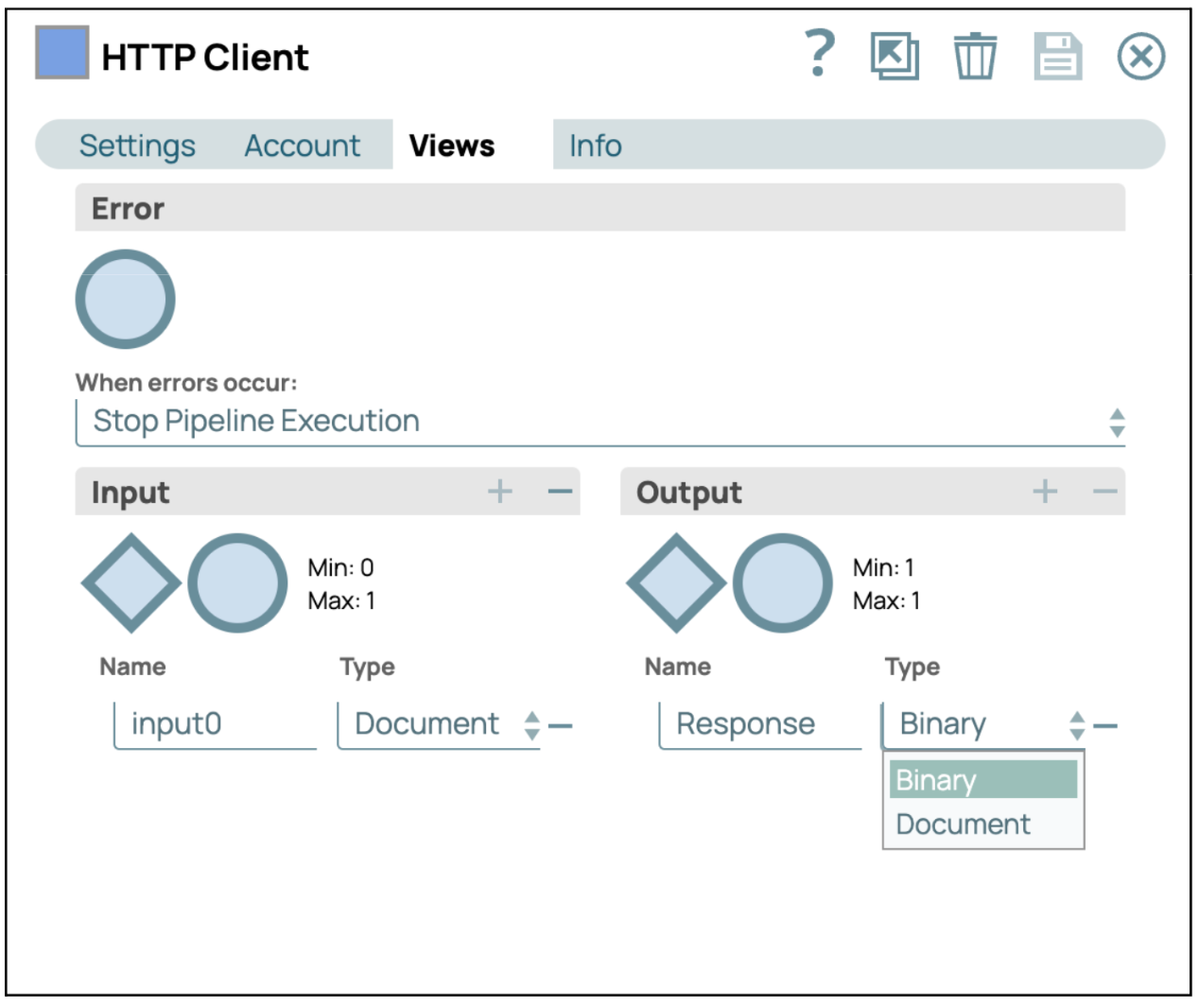Click the blue HTTP Client snap icon
Screen dimensions: 1199x1008
click(x=62, y=53)
